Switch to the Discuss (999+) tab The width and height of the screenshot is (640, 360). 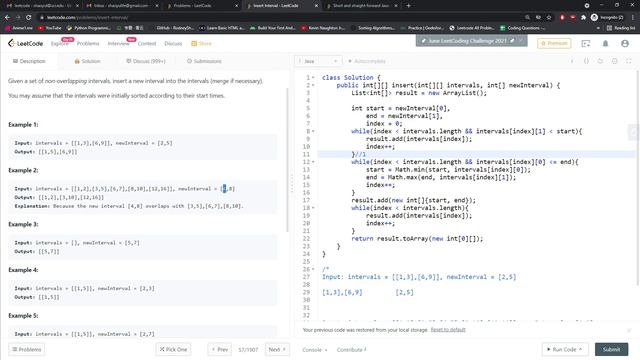point(146,61)
